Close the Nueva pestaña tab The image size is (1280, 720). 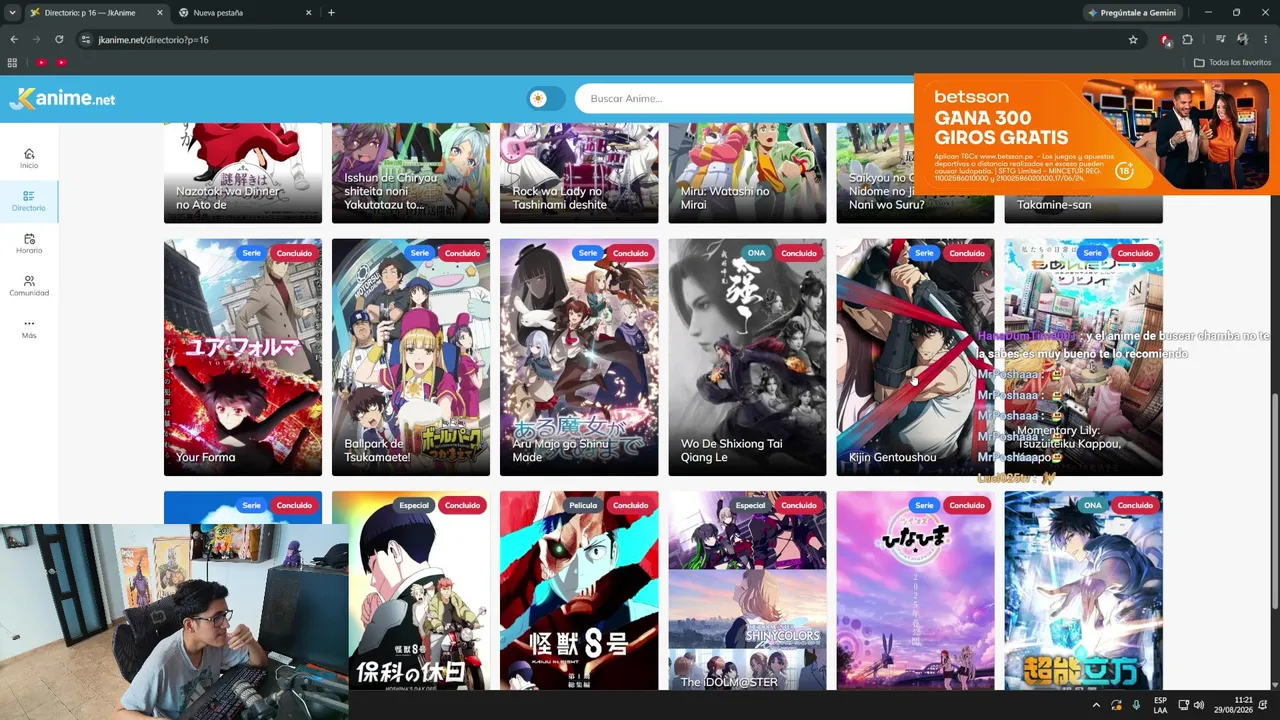[x=308, y=13]
